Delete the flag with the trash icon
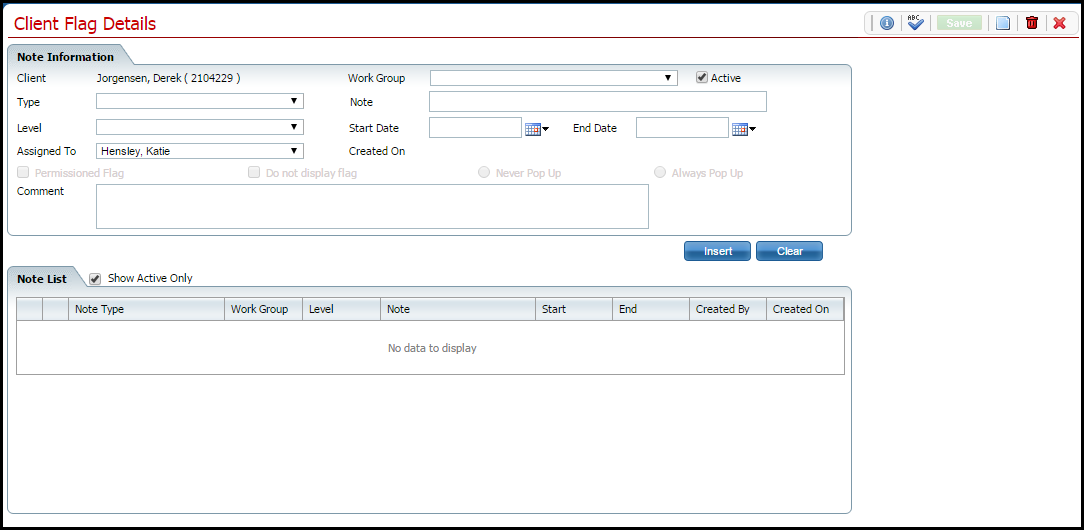Screen dimensions: 1084x530 [1032, 23]
